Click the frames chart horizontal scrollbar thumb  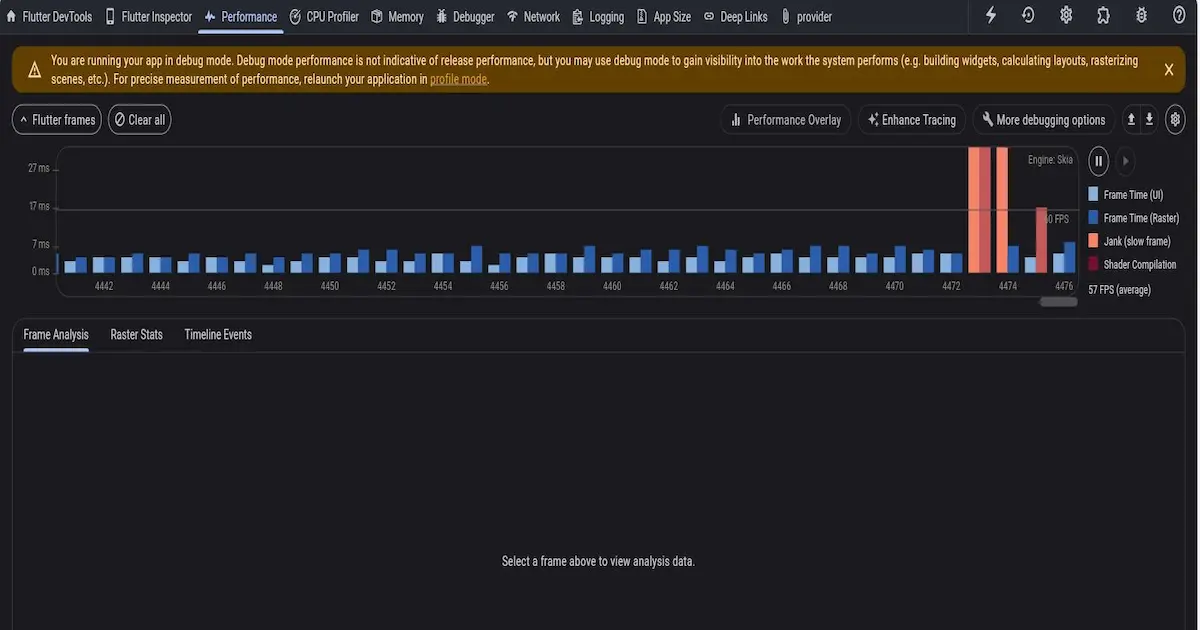pos(1058,301)
